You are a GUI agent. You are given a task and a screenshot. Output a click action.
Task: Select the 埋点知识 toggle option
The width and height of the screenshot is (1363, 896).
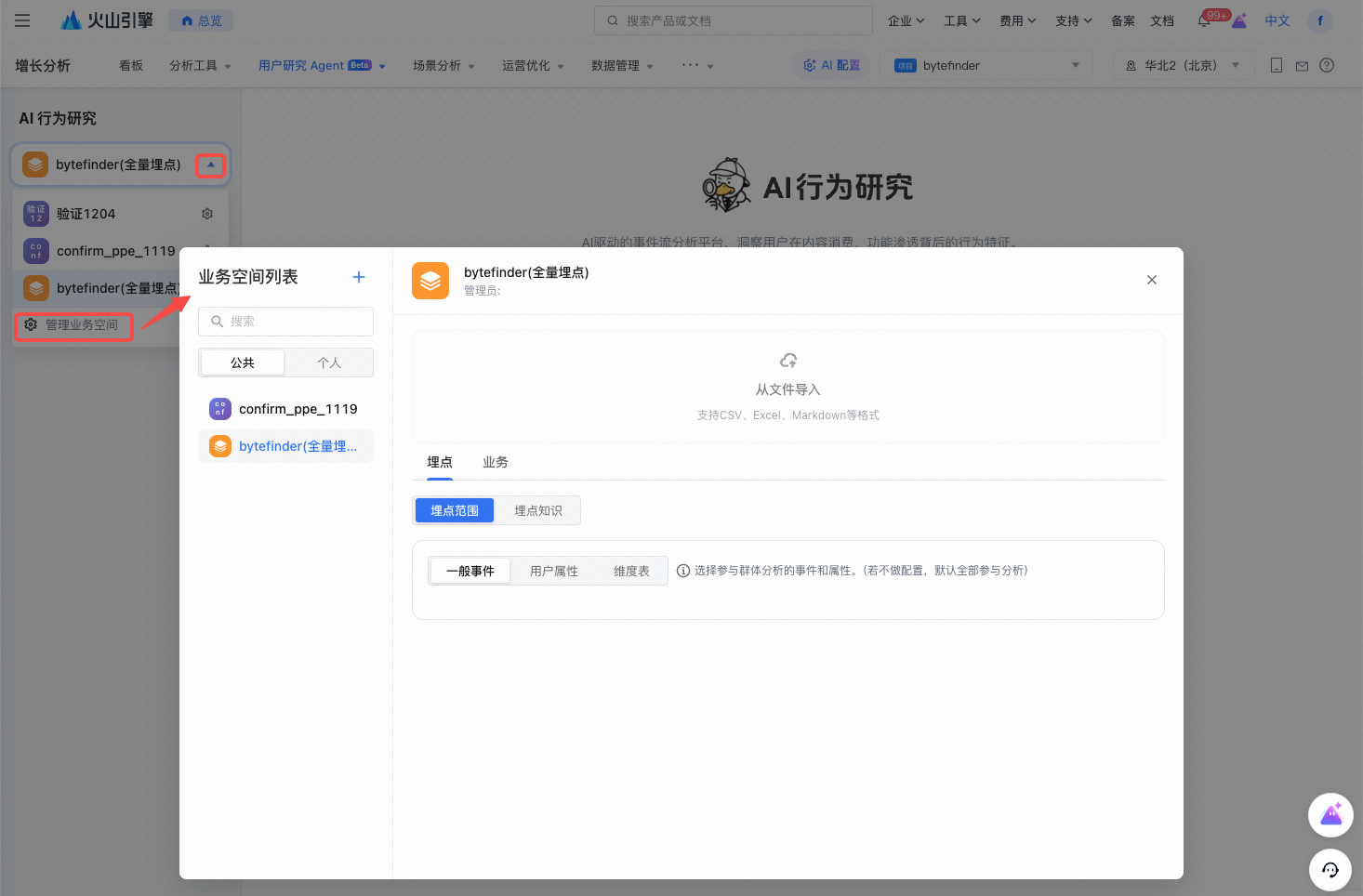click(537, 510)
